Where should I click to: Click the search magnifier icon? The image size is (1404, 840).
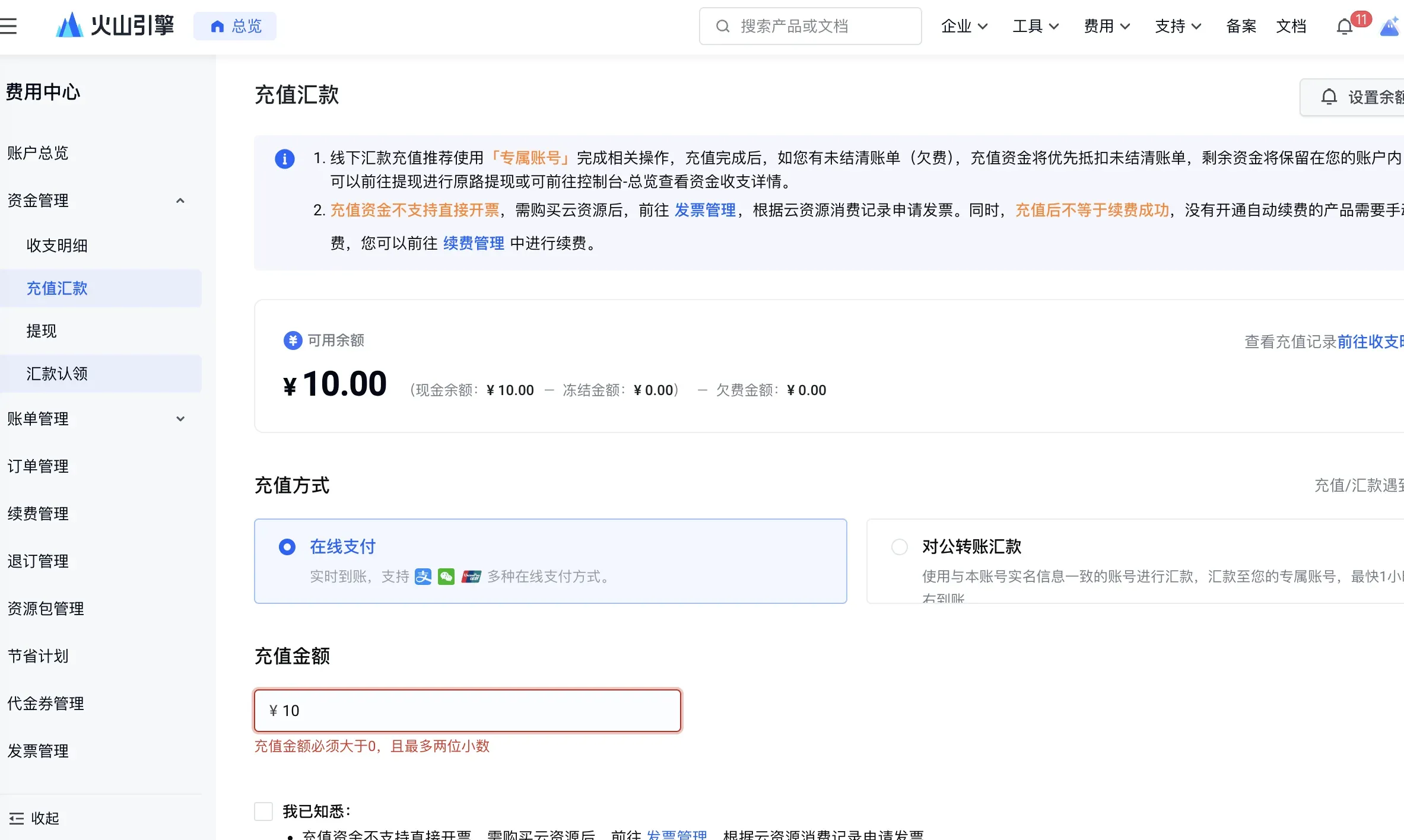pos(722,26)
